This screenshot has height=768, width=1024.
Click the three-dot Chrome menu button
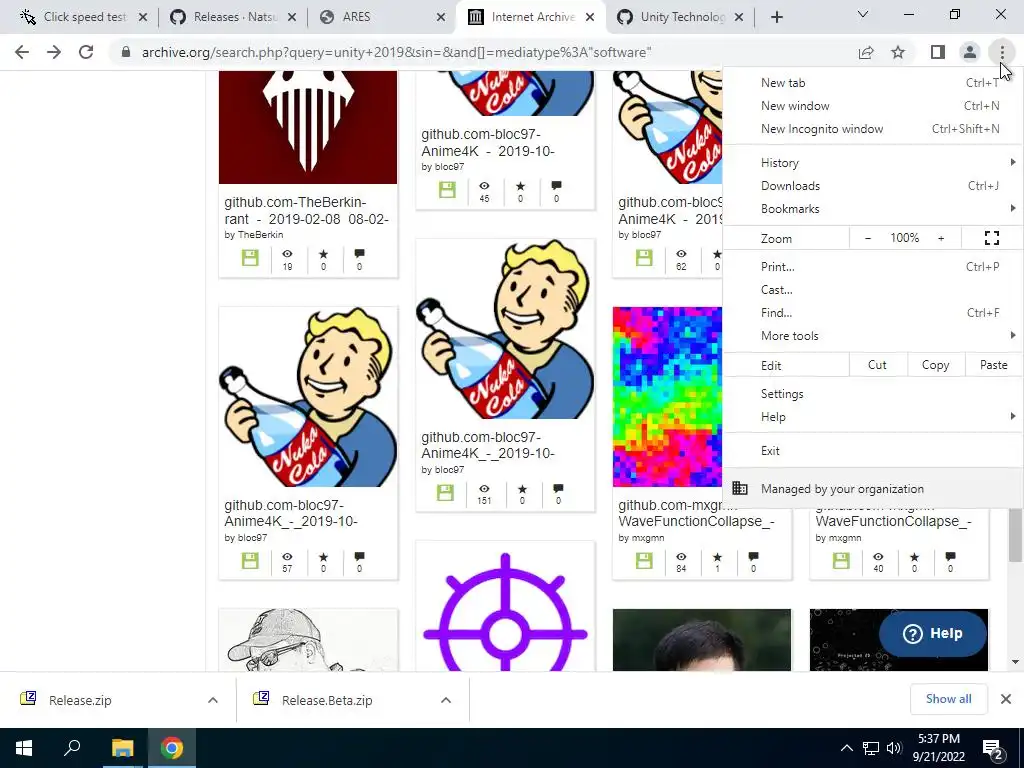pos(1002,52)
